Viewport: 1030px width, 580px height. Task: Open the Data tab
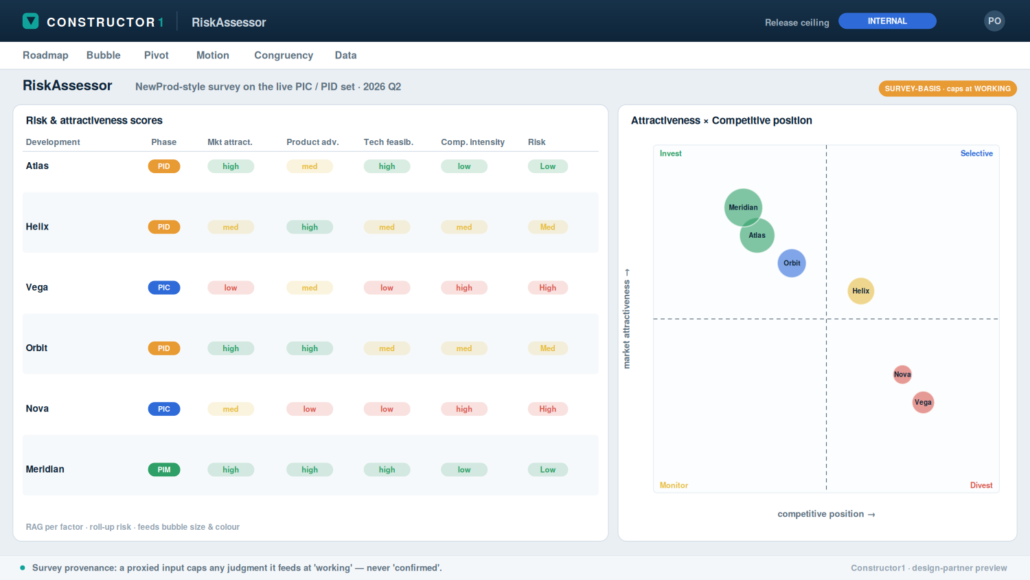click(346, 55)
